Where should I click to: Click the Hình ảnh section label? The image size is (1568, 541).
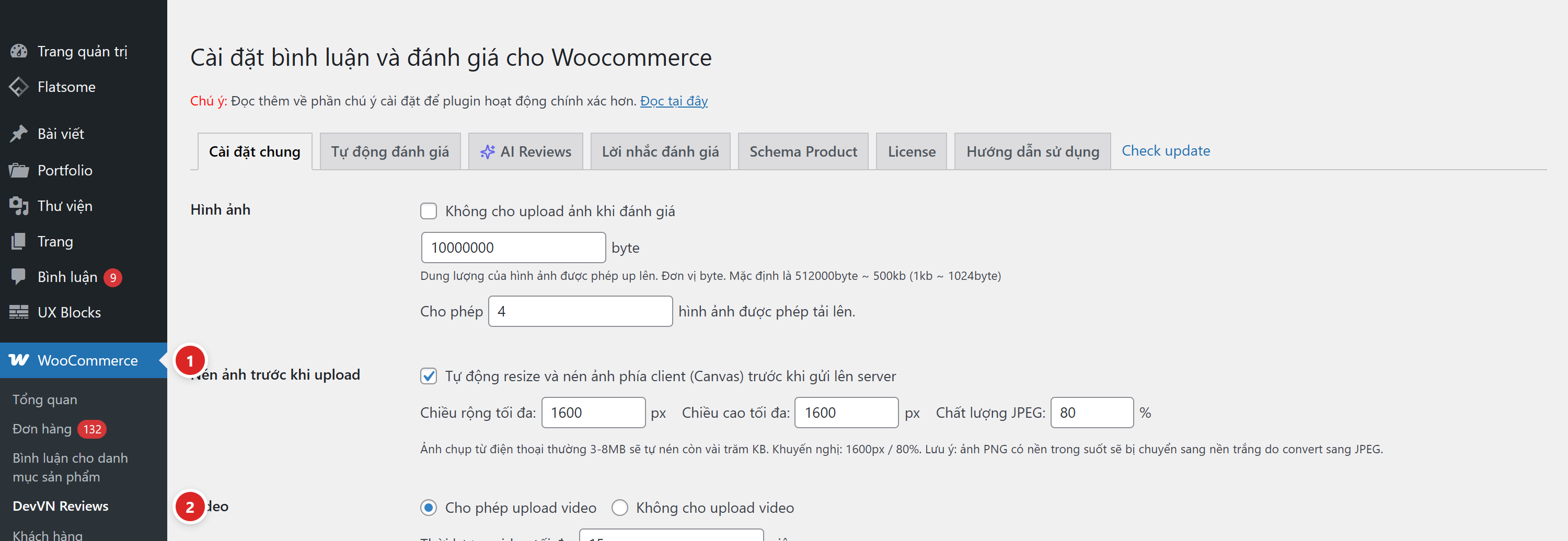(x=221, y=210)
